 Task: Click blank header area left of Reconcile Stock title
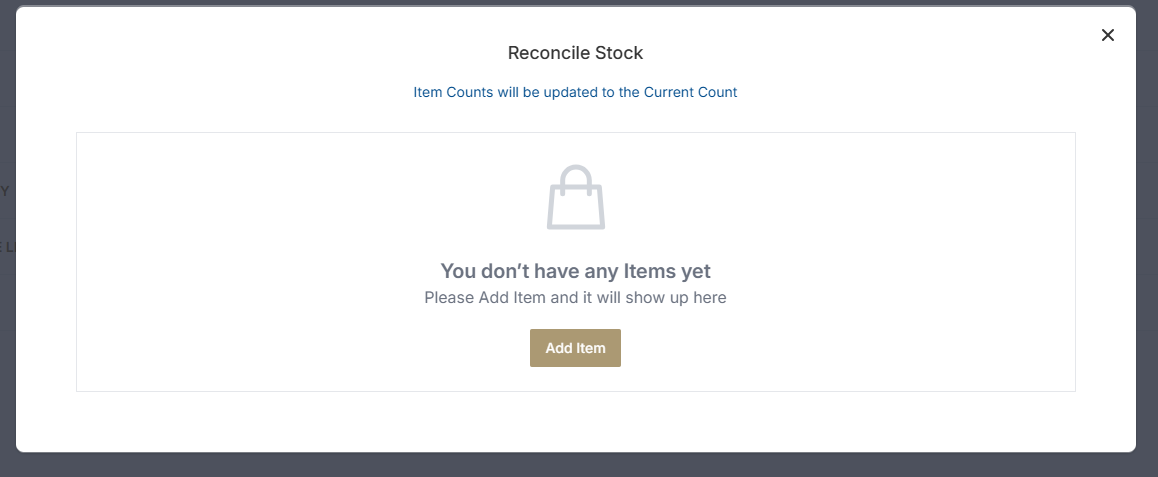click(x=250, y=53)
